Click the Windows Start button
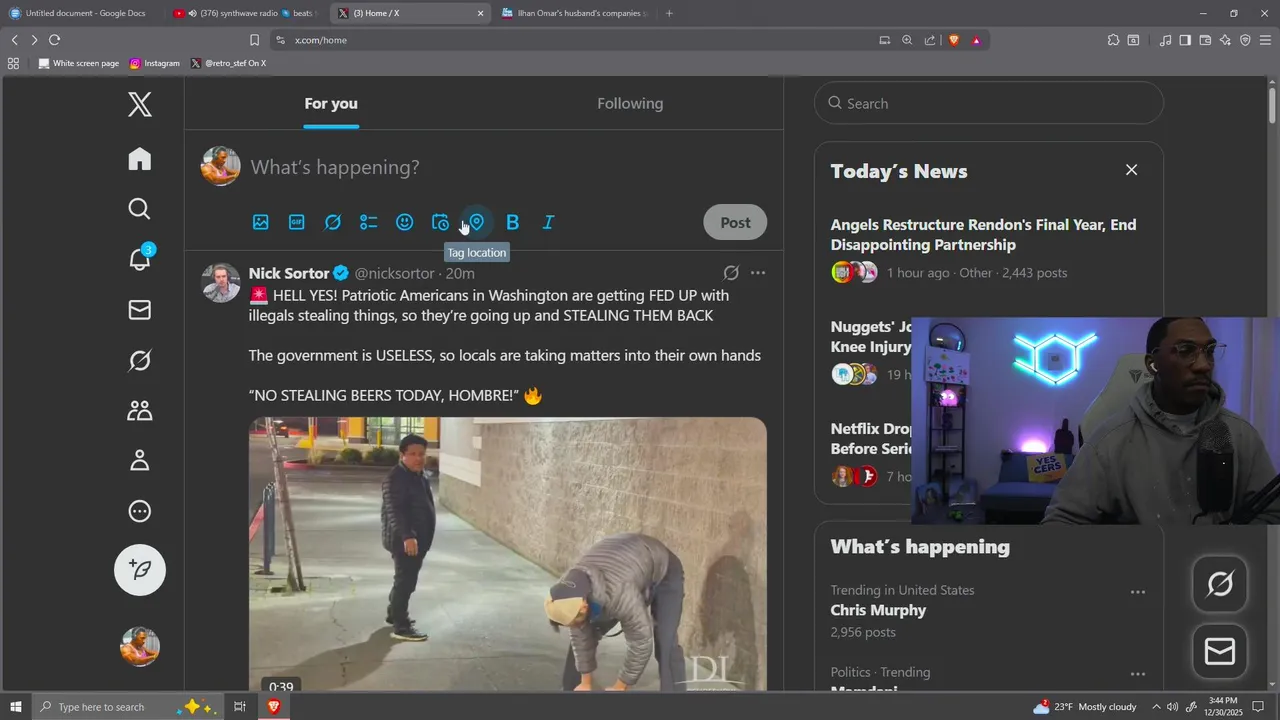The image size is (1280, 720). [x=16, y=707]
